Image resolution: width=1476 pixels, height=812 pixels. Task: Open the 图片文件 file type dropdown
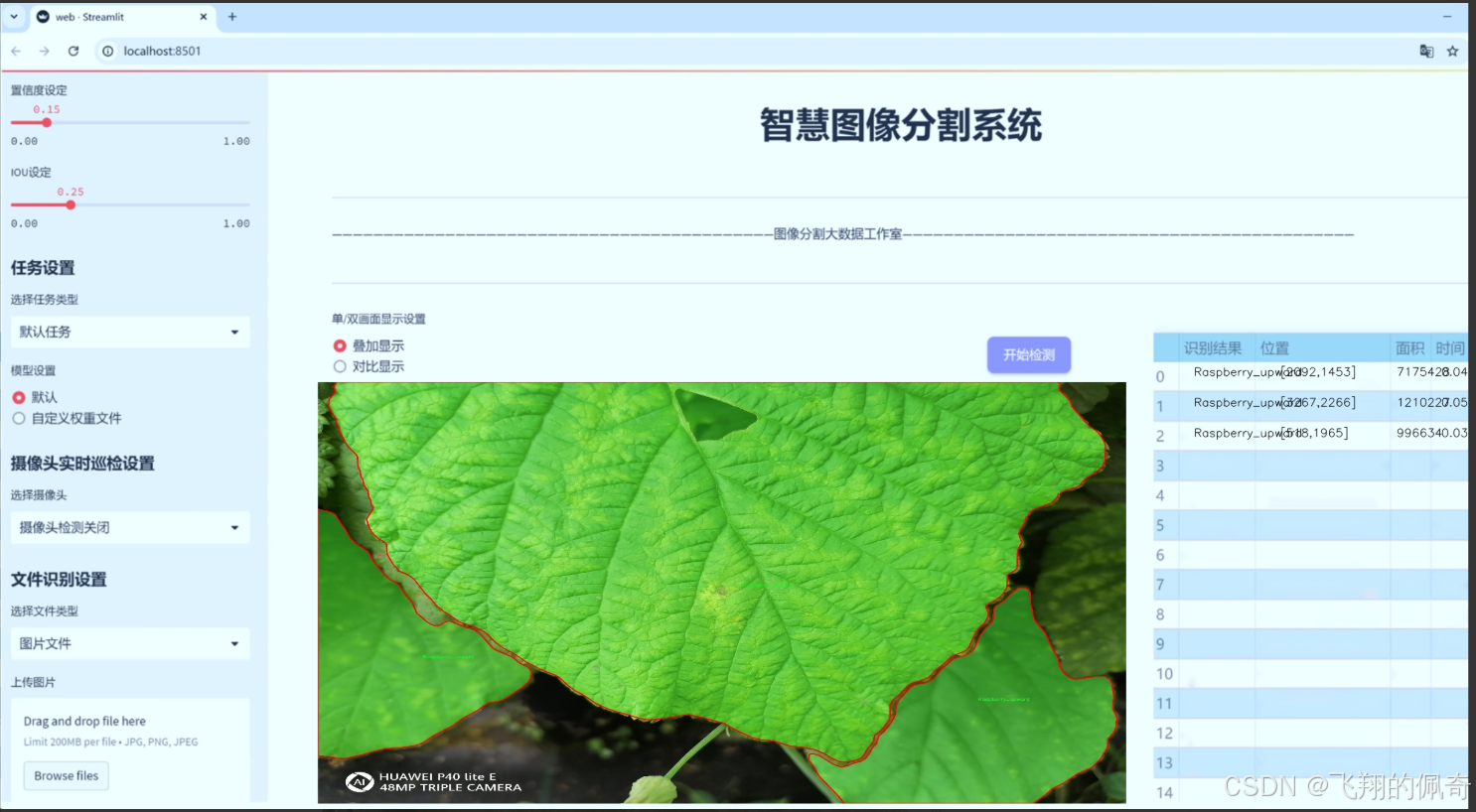point(130,643)
